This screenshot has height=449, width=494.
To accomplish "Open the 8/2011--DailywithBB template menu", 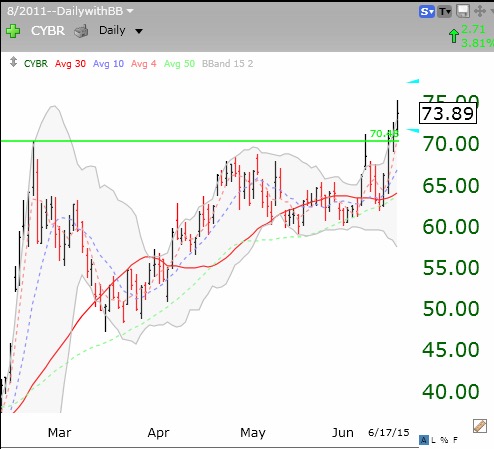I will 70,11.
